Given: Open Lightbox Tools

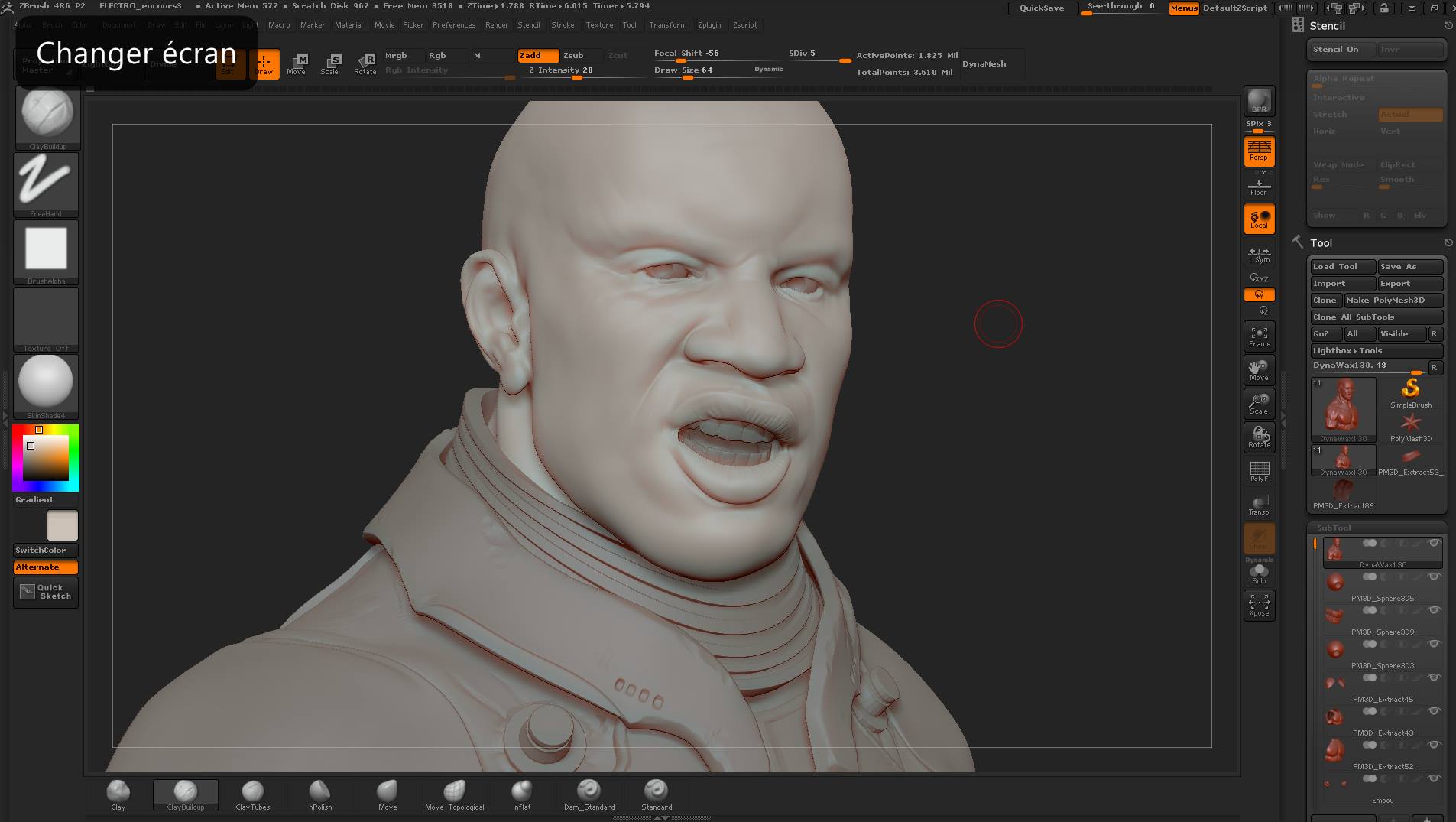Looking at the screenshot, I should [1377, 351].
